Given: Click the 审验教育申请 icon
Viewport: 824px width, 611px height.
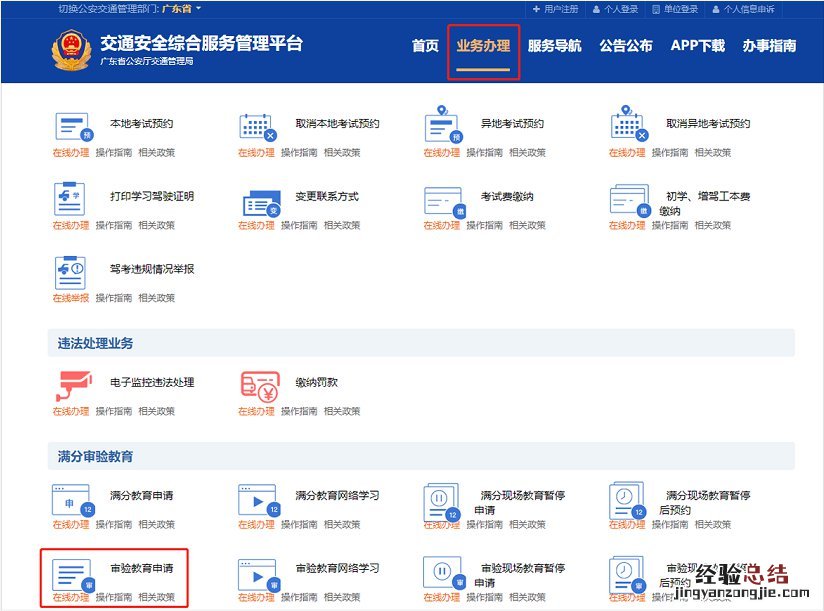Looking at the screenshot, I should [x=71, y=573].
